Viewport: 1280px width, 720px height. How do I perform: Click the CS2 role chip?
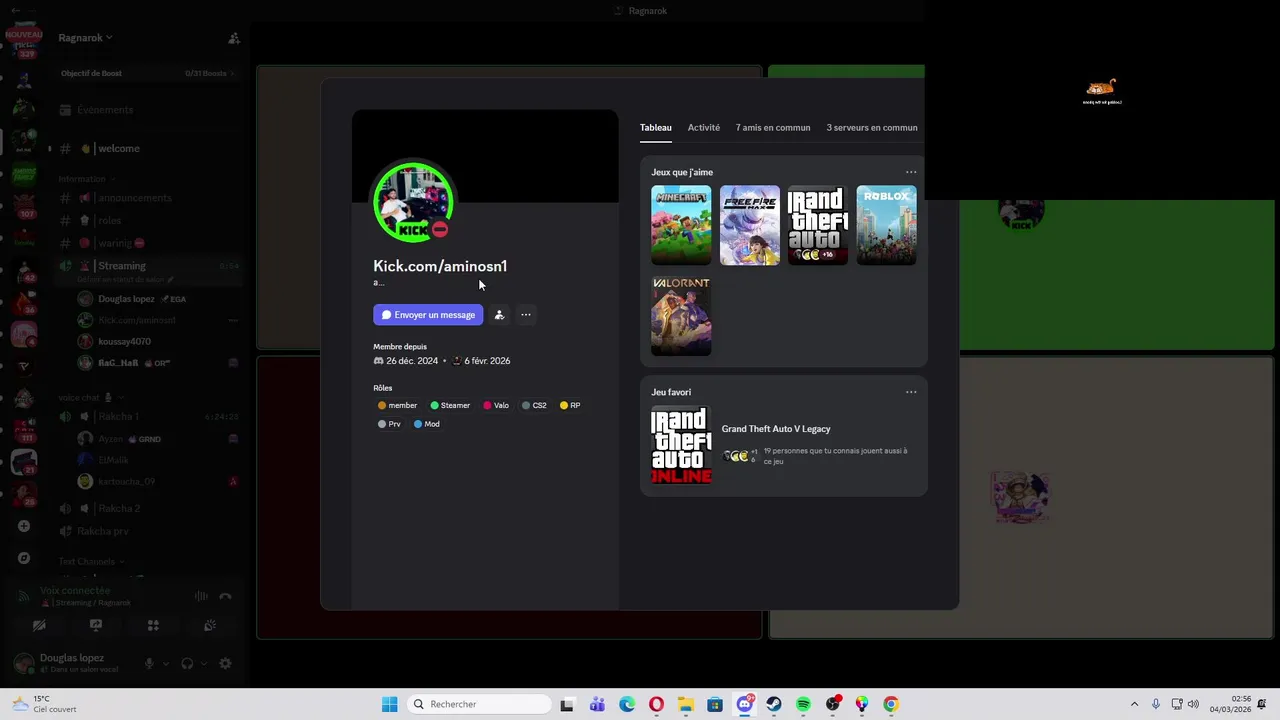tap(534, 405)
